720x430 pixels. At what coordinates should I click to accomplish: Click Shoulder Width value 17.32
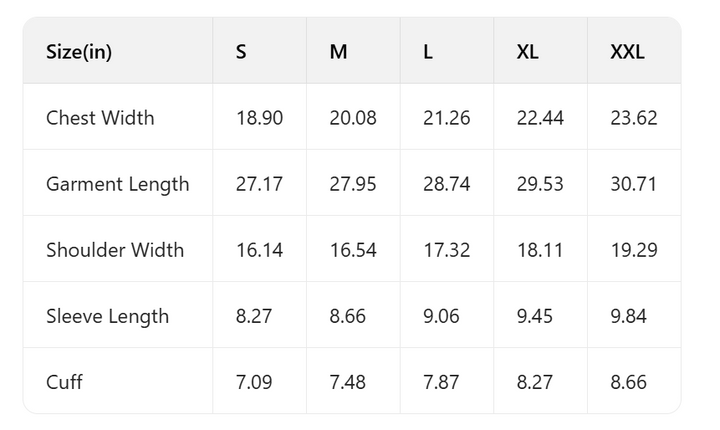(446, 250)
